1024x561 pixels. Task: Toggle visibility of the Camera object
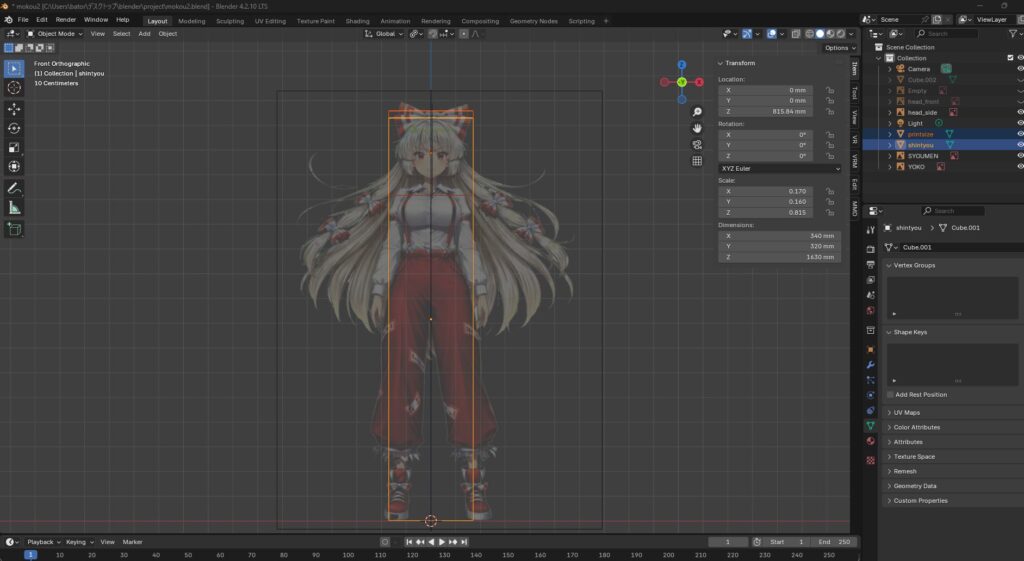[1021, 68]
